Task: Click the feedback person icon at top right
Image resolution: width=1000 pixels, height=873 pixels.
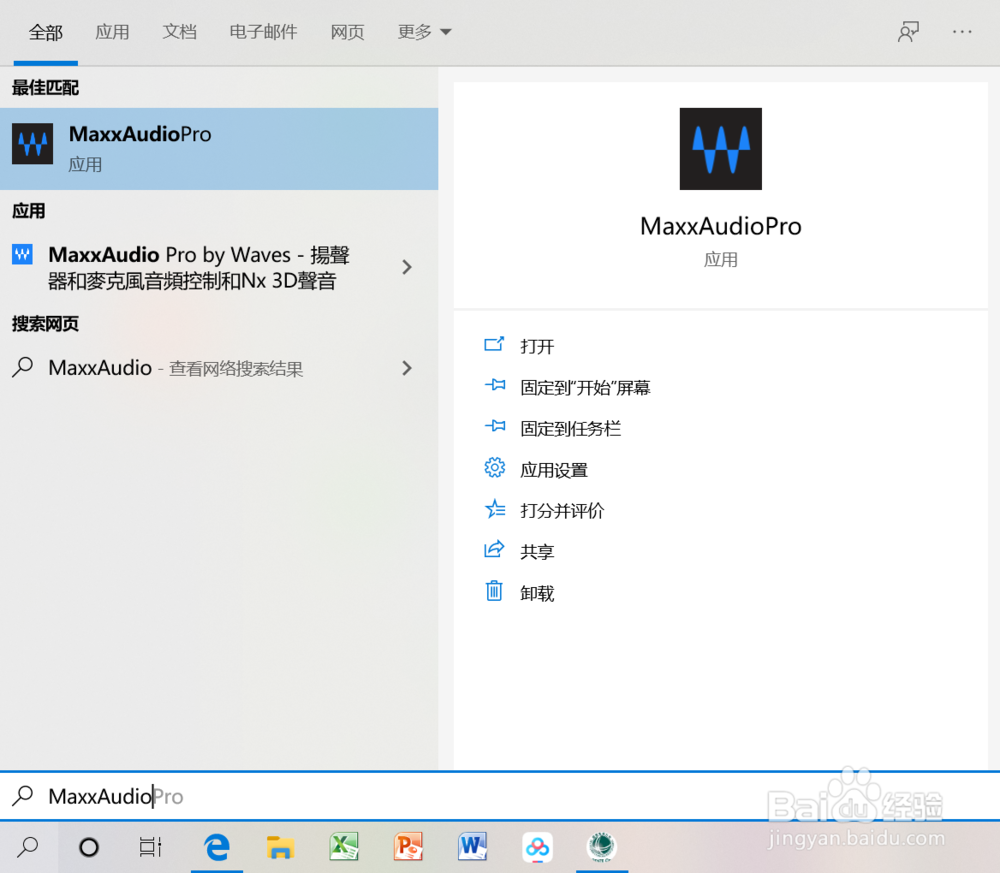Action: tap(908, 31)
